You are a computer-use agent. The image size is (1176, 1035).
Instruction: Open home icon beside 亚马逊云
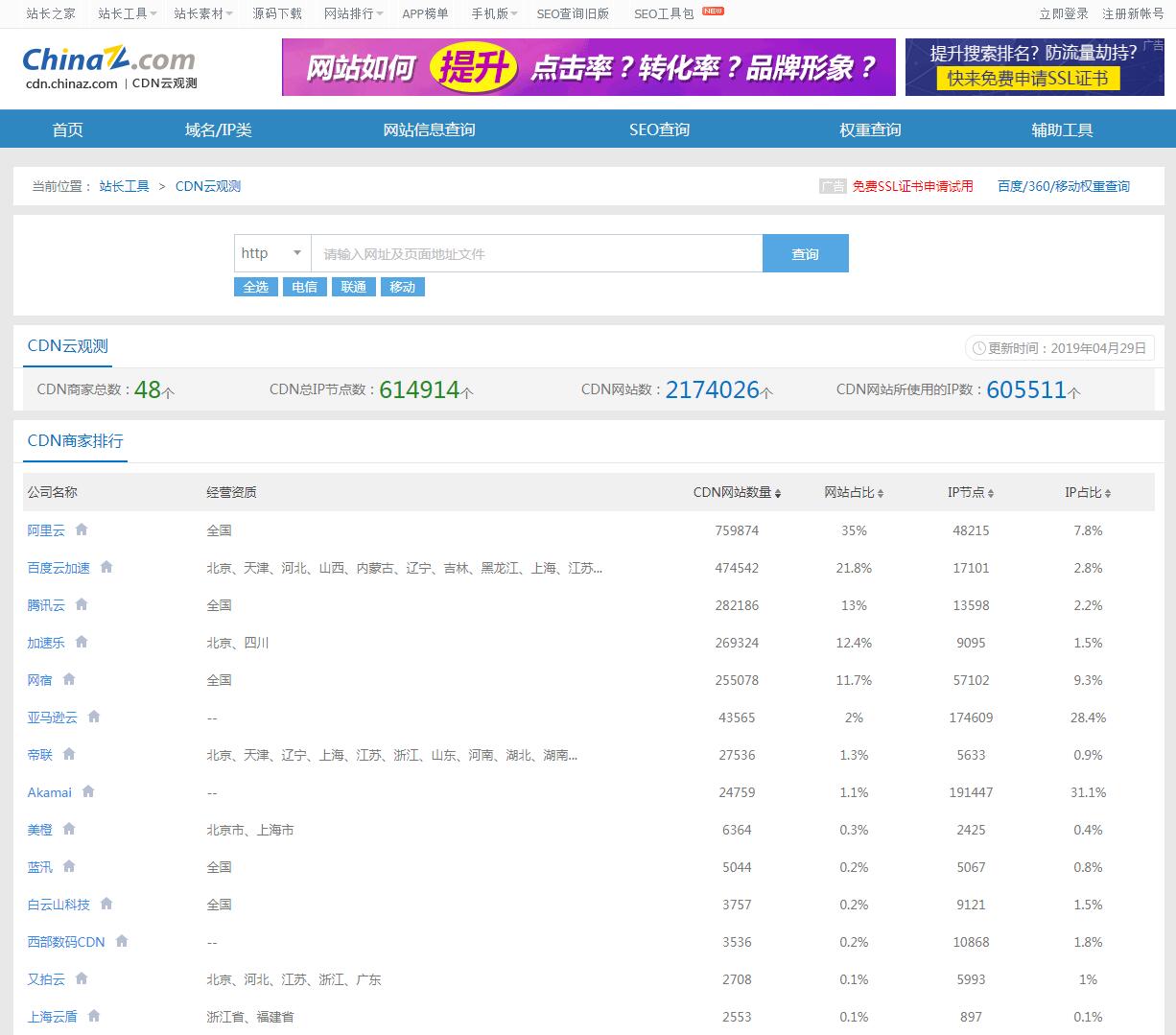click(94, 717)
